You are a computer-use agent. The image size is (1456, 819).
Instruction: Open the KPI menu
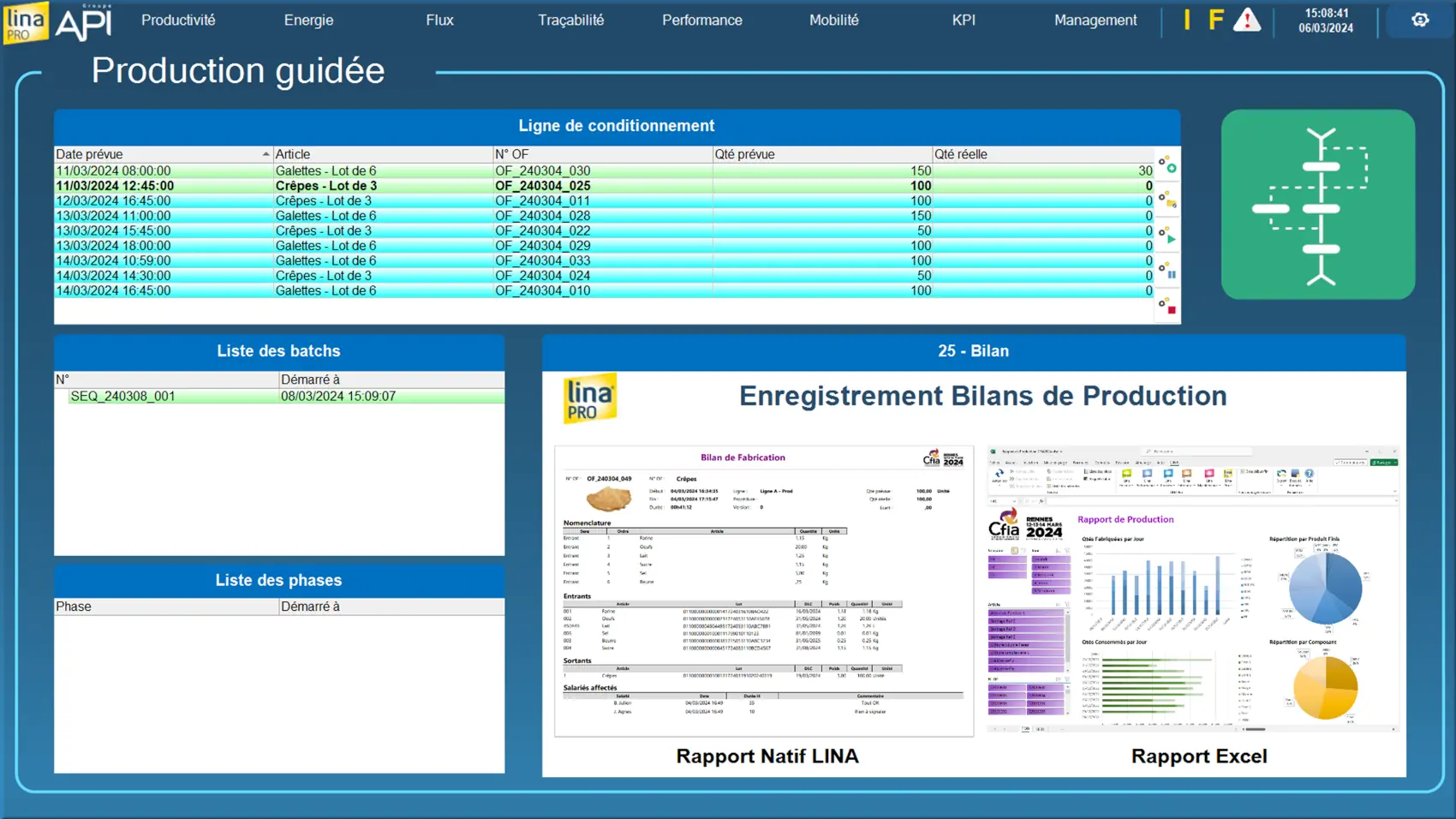tap(964, 21)
